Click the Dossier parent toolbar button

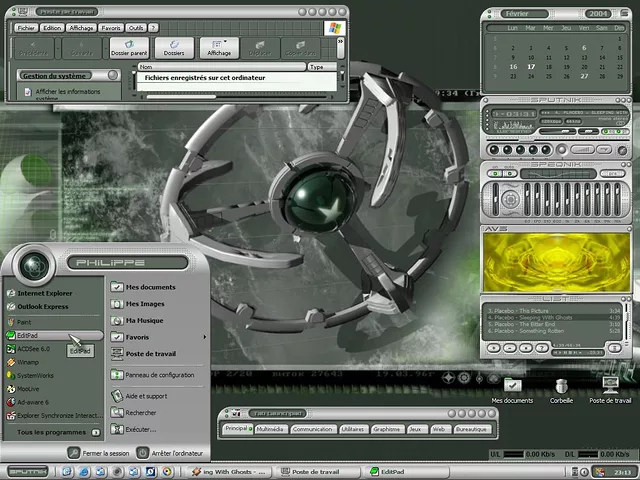pyautogui.click(x=128, y=47)
